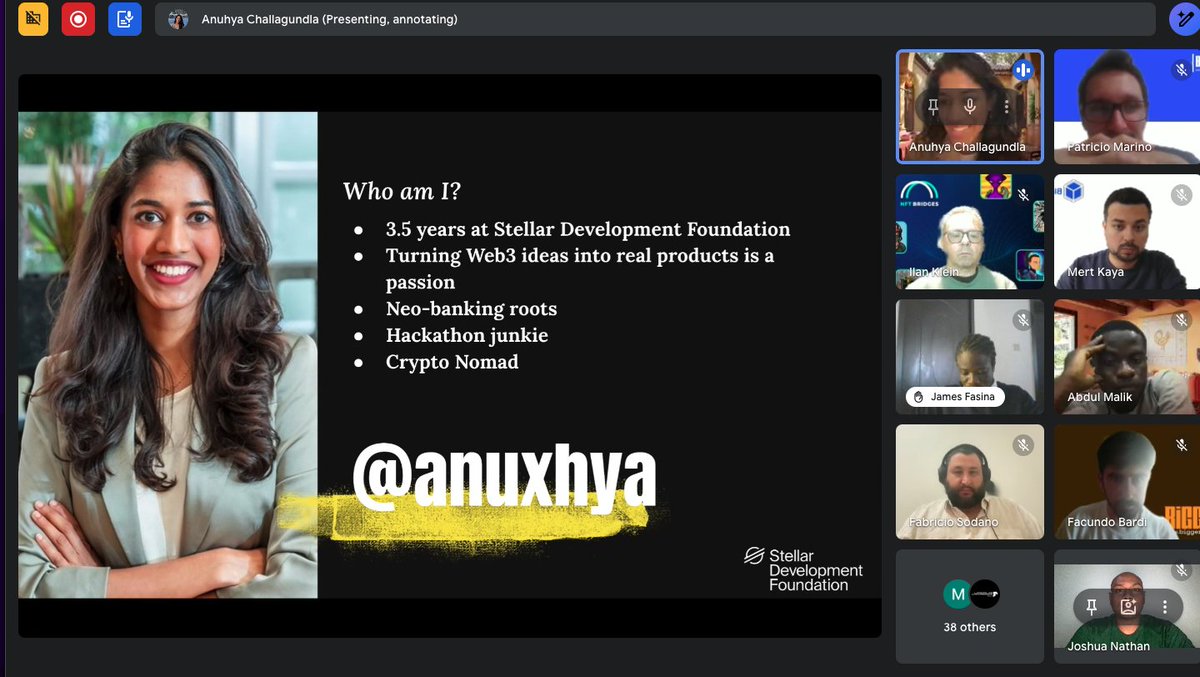Click the @anuxhya handle on the slide
1200x677 pixels.
(x=504, y=477)
